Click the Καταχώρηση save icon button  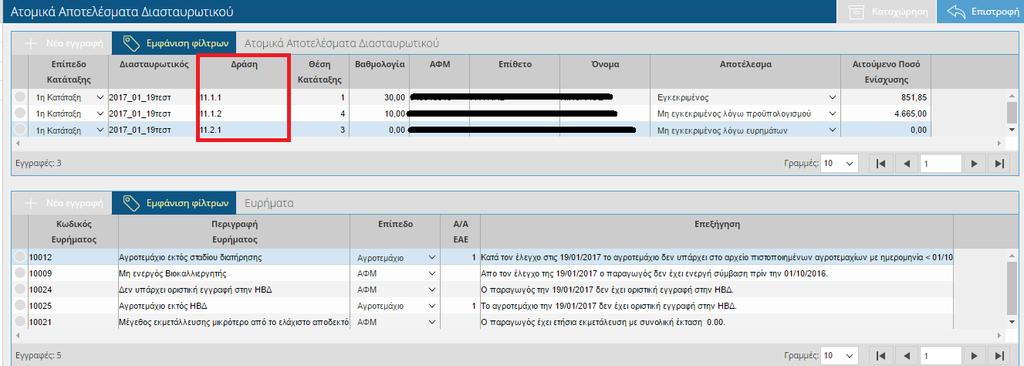(x=892, y=12)
